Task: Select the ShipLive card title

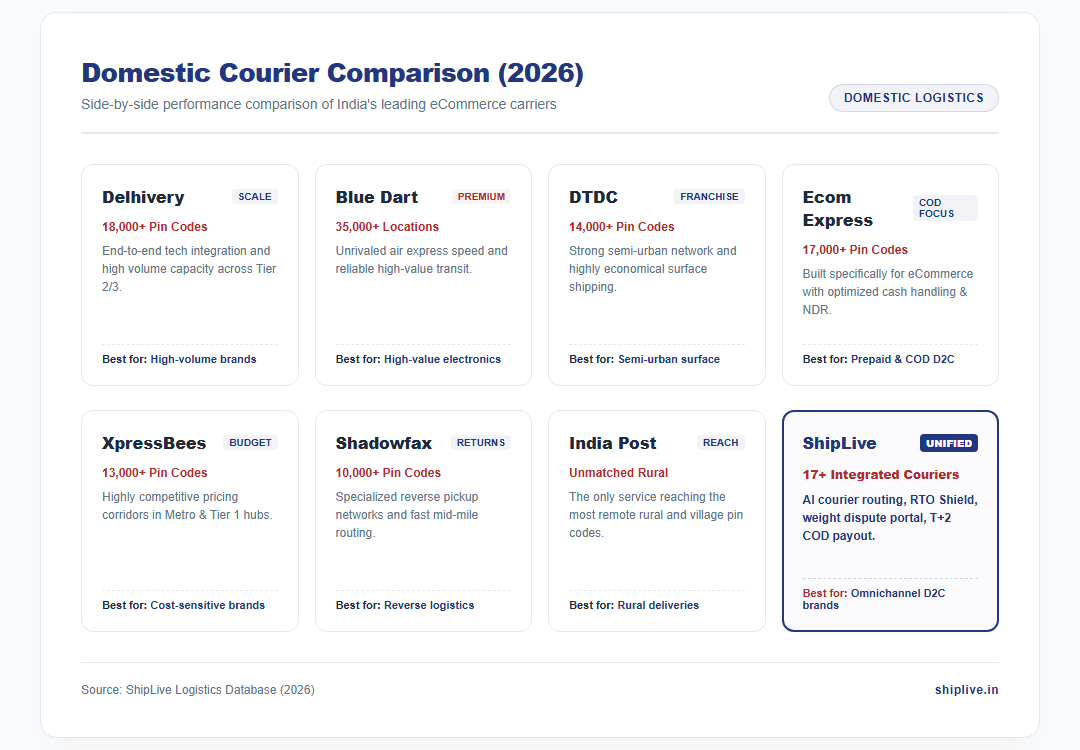Action: (840, 443)
